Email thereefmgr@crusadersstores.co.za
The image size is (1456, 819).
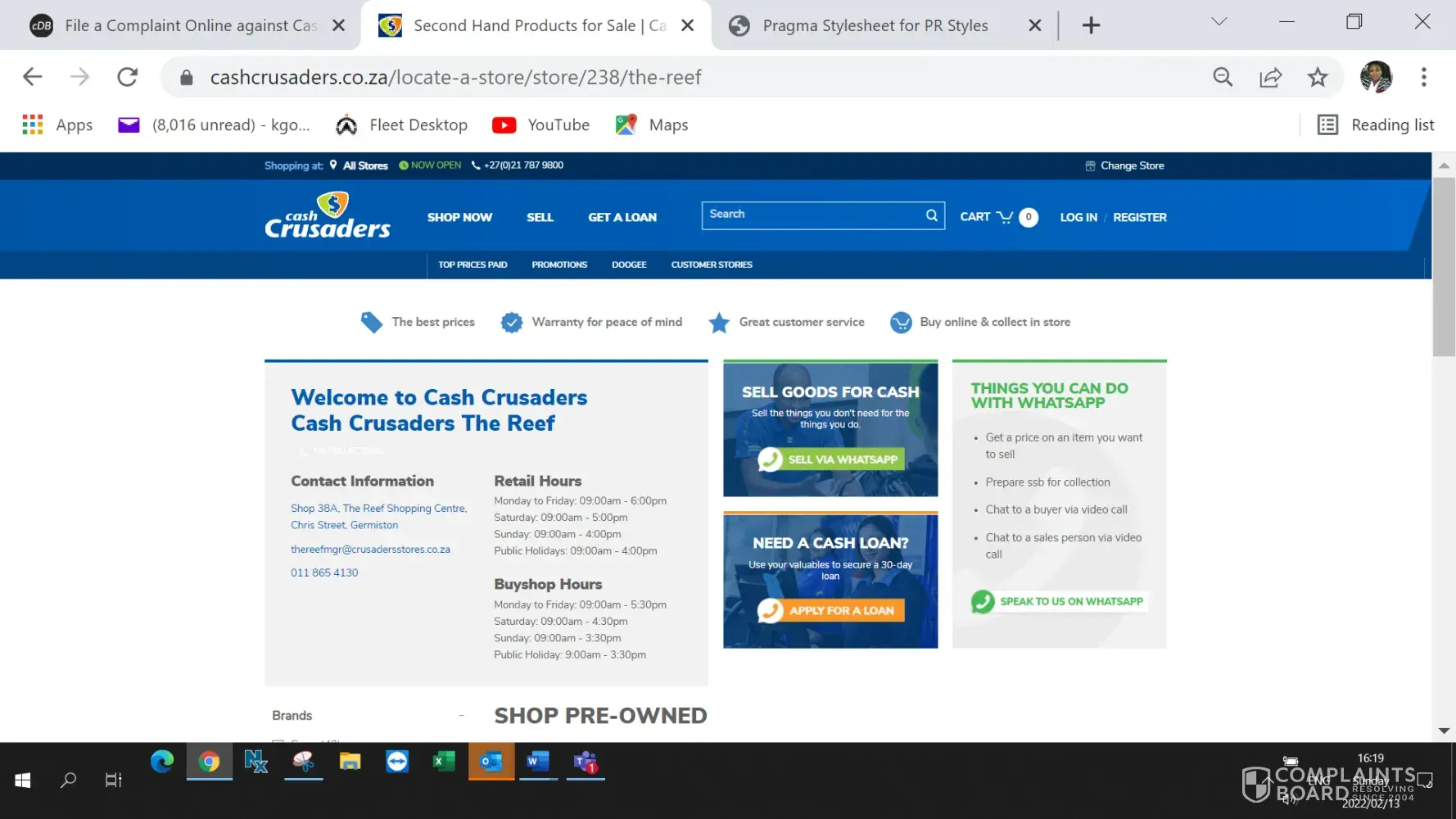coord(370,550)
